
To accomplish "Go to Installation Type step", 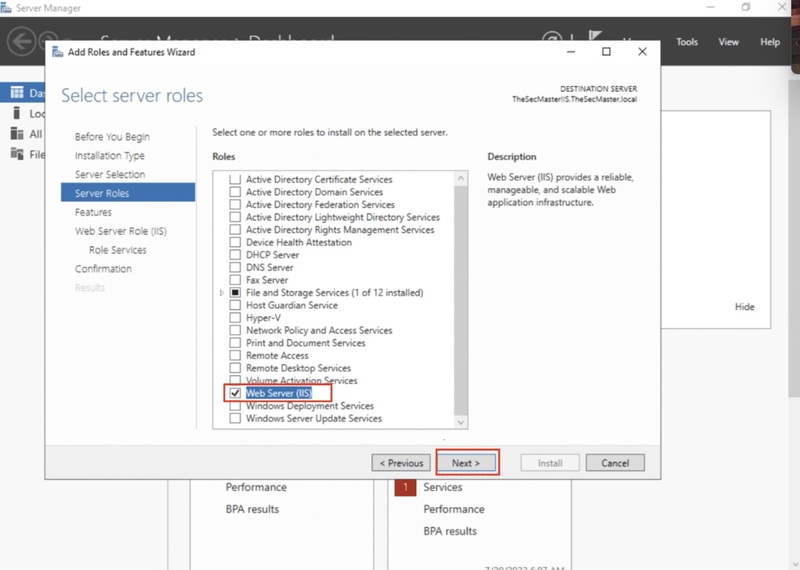I will pyautogui.click(x=110, y=156).
